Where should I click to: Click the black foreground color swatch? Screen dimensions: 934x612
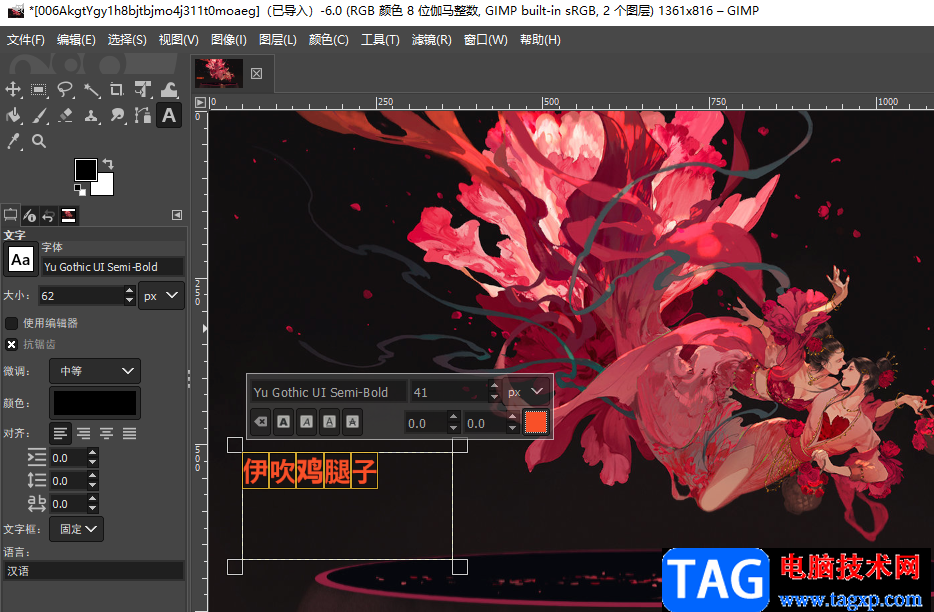click(x=85, y=170)
